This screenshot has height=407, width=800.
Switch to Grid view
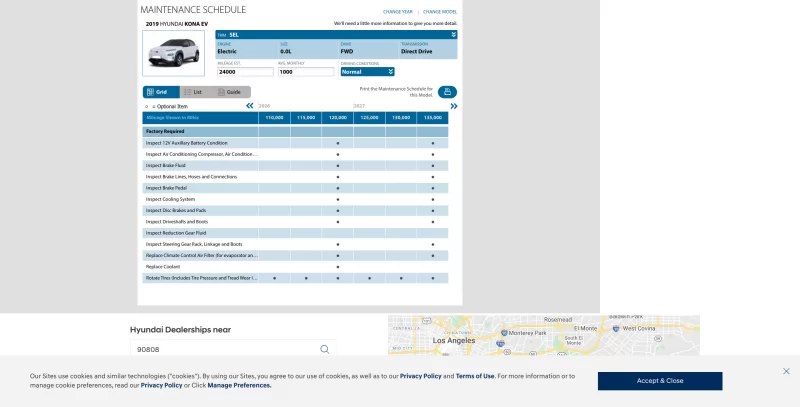coord(157,92)
